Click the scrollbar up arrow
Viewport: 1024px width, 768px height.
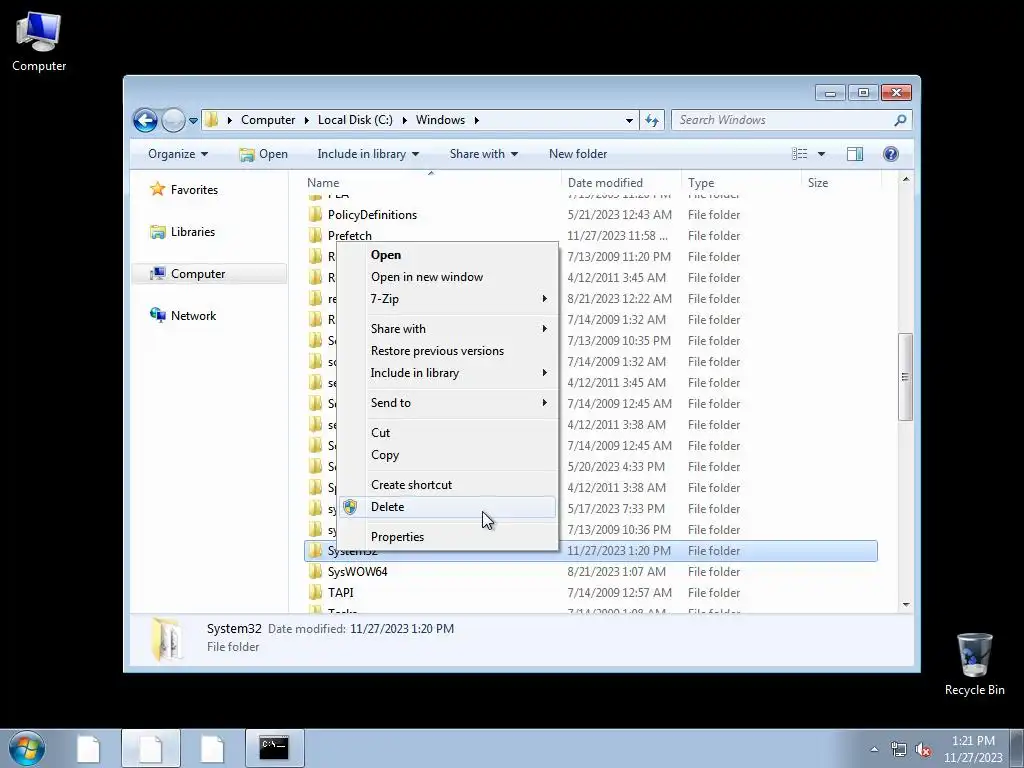[905, 179]
